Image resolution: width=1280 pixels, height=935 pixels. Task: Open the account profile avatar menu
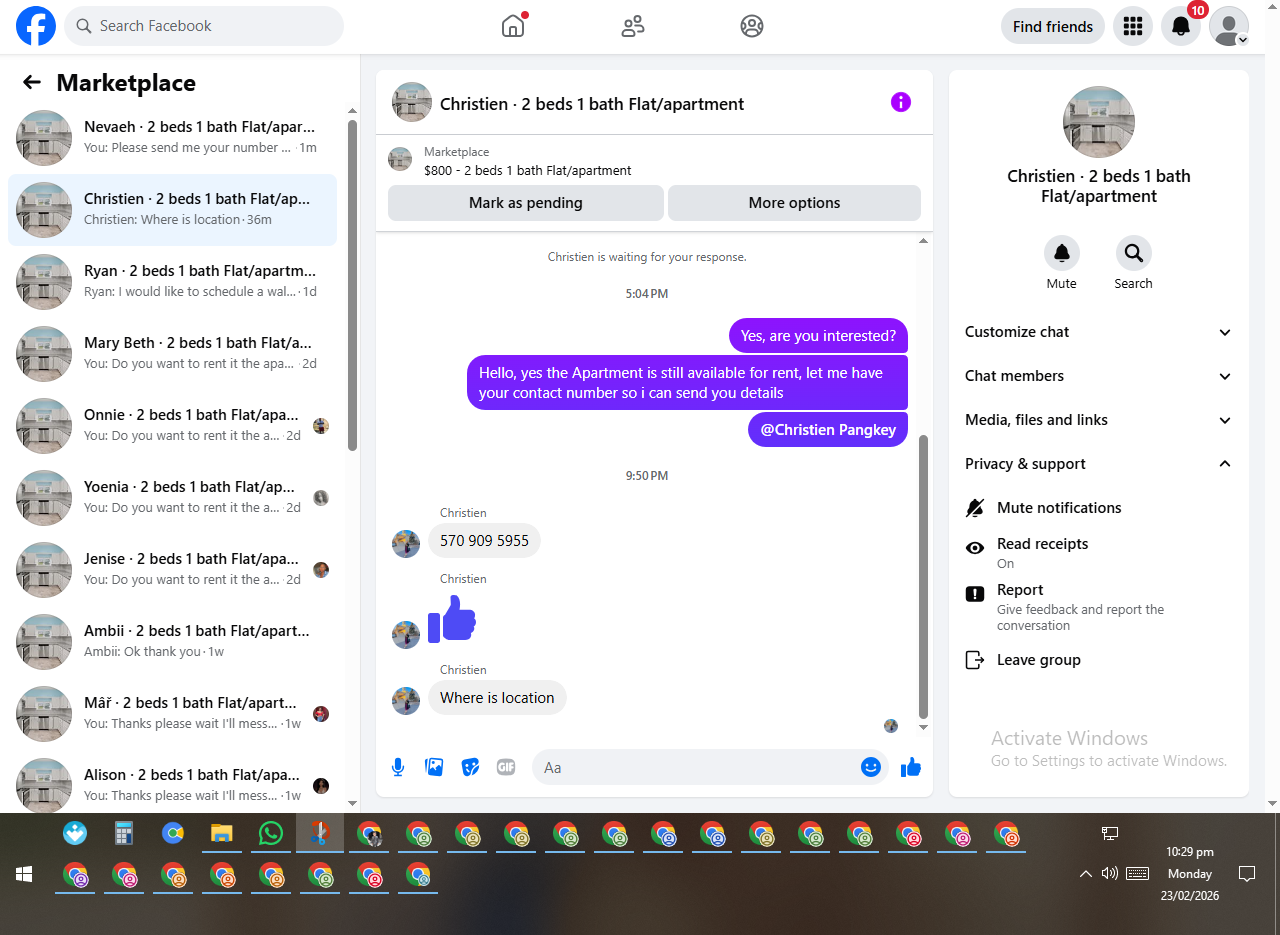[x=1229, y=27]
